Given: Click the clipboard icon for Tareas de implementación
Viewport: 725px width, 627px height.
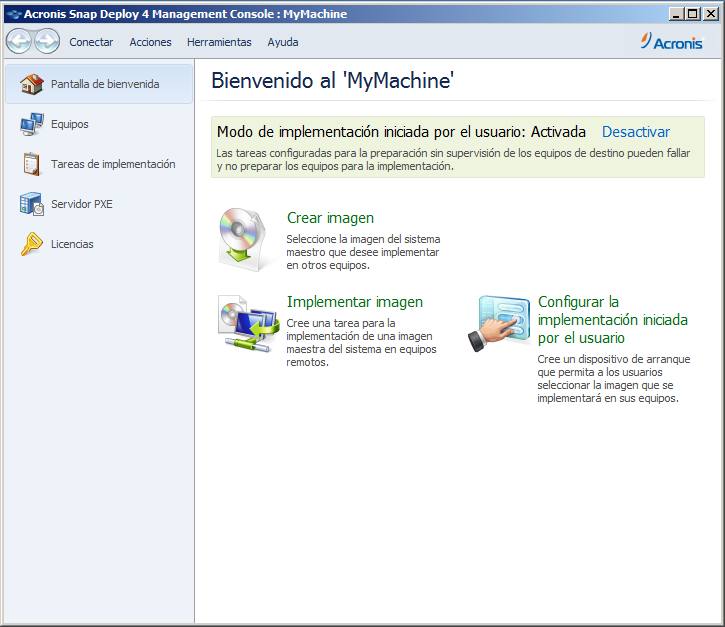Looking at the screenshot, I should pos(32,164).
